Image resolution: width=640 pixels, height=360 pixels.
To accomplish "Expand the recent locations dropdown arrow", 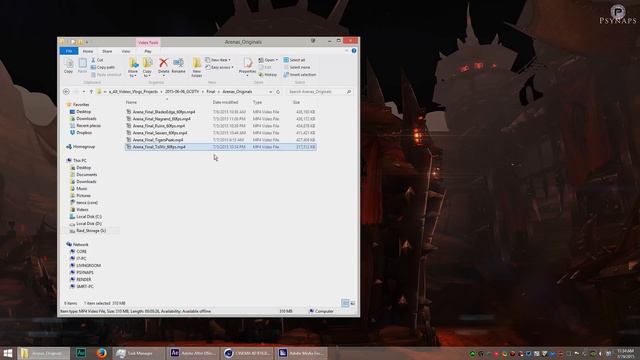I will (x=84, y=92).
